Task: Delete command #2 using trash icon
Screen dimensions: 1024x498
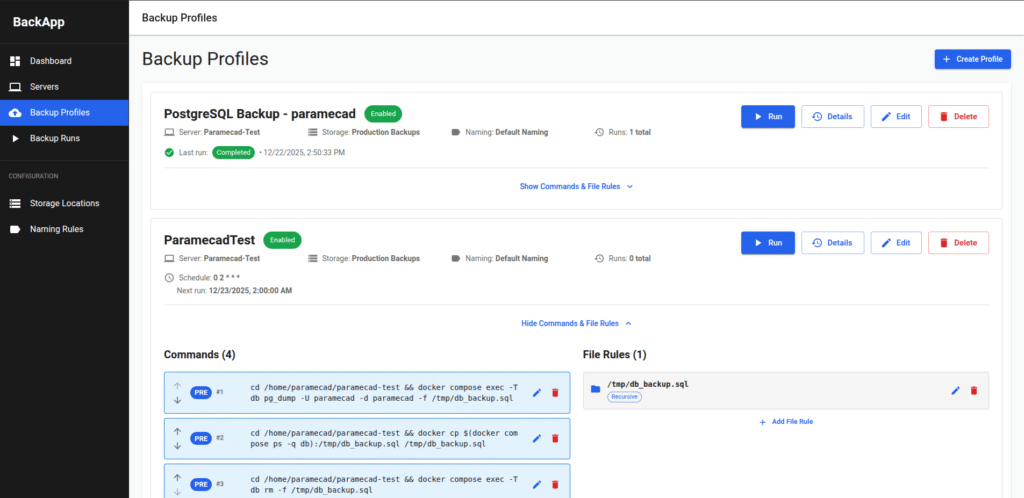Action: [555, 438]
